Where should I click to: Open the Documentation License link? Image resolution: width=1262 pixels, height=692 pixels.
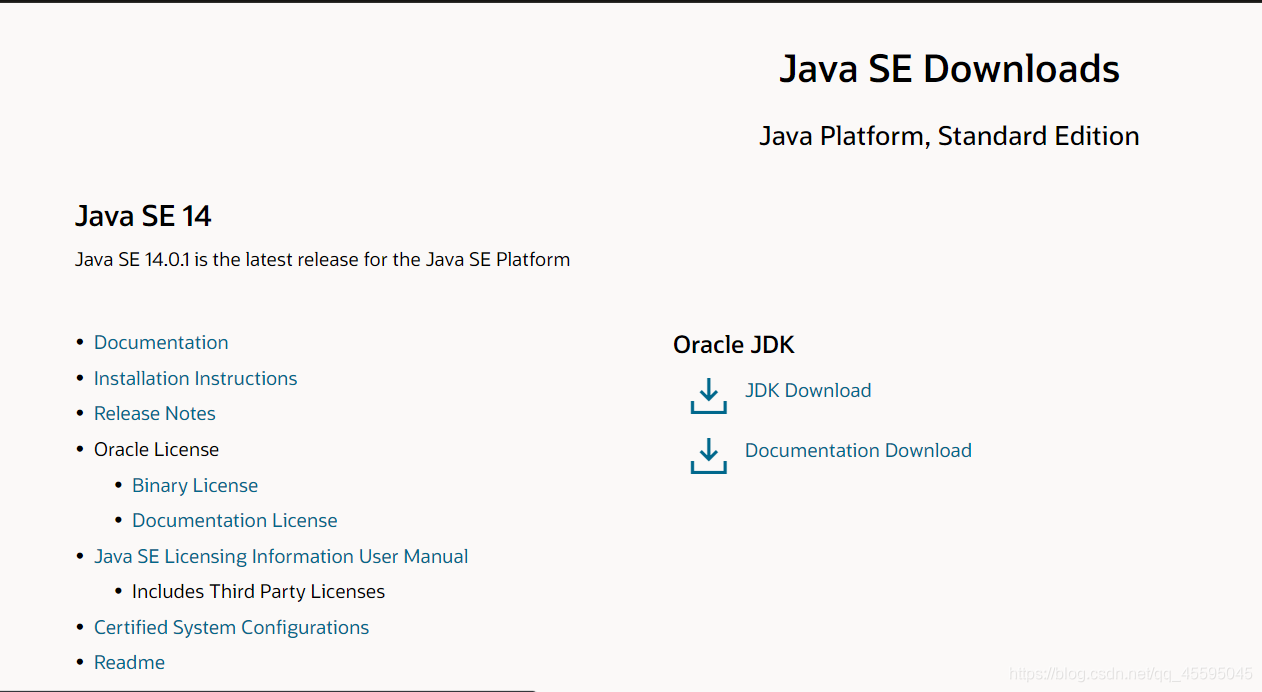(x=235, y=520)
